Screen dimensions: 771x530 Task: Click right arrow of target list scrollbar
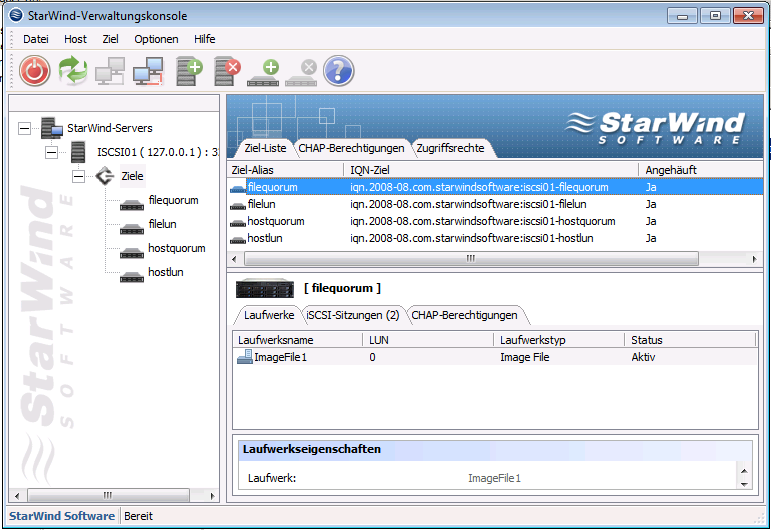click(755, 259)
